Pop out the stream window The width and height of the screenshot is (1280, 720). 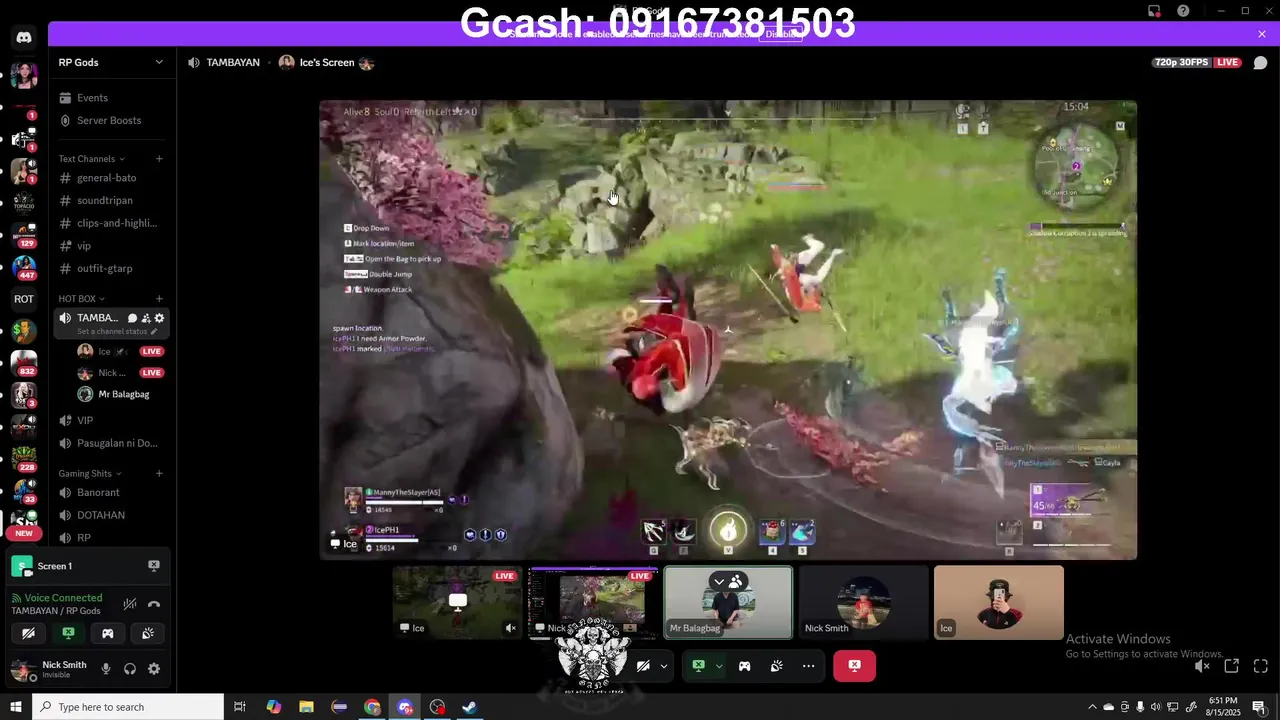click(x=1232, y=666)
